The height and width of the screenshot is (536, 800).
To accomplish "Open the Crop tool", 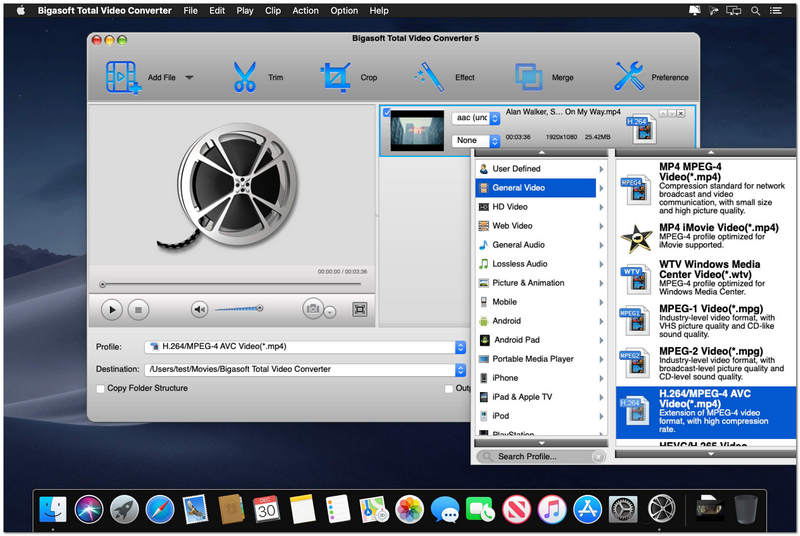I will [x=335, y=77].
